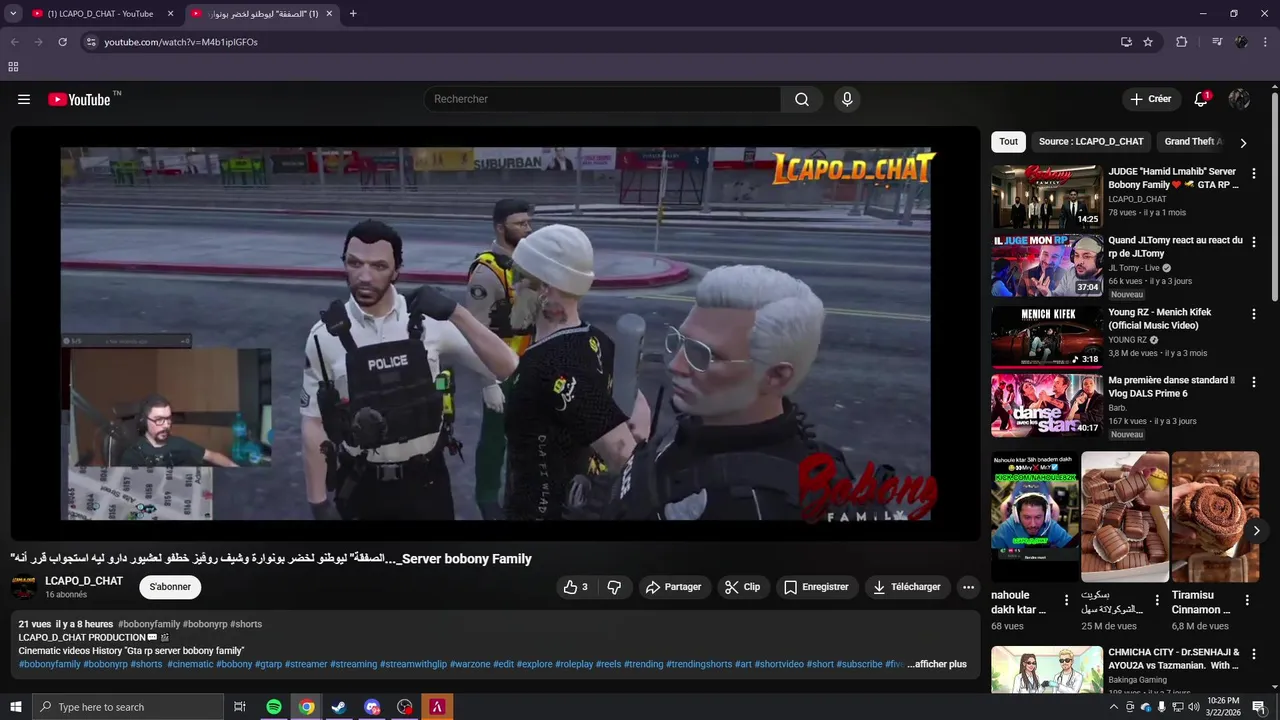Dislike the video with thumbs down
1280x720 pixels.
point(614,587)
